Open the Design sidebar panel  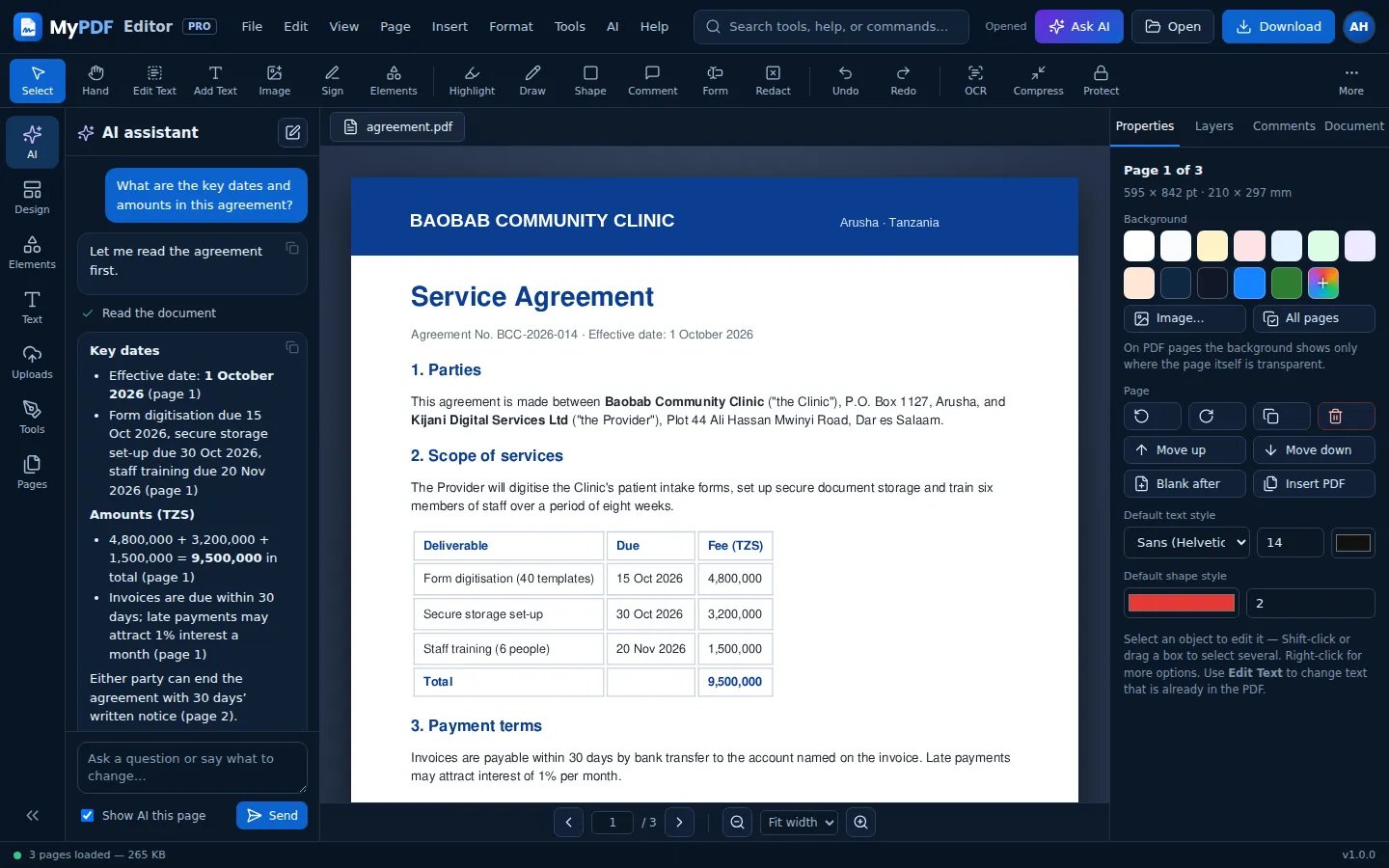(x=32, y=197)
